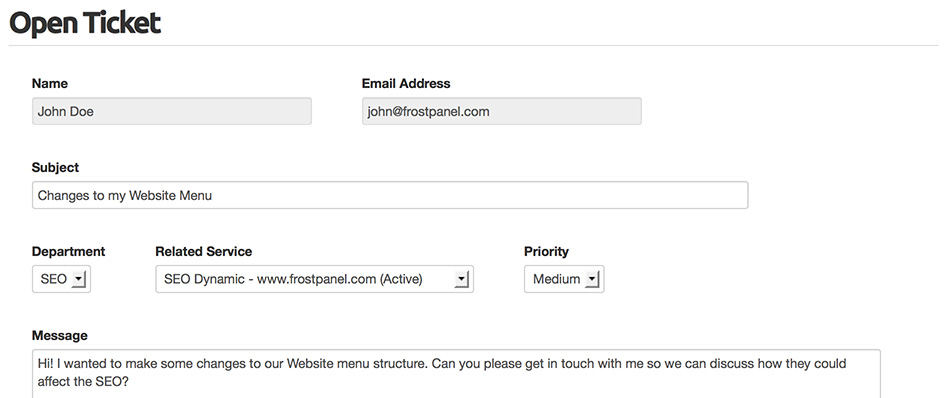The height and width of the screenshot is (398, 948).
Task: Click the Related Service dropdown arrow
Action: pyautogui.click(x=462, y=279)
